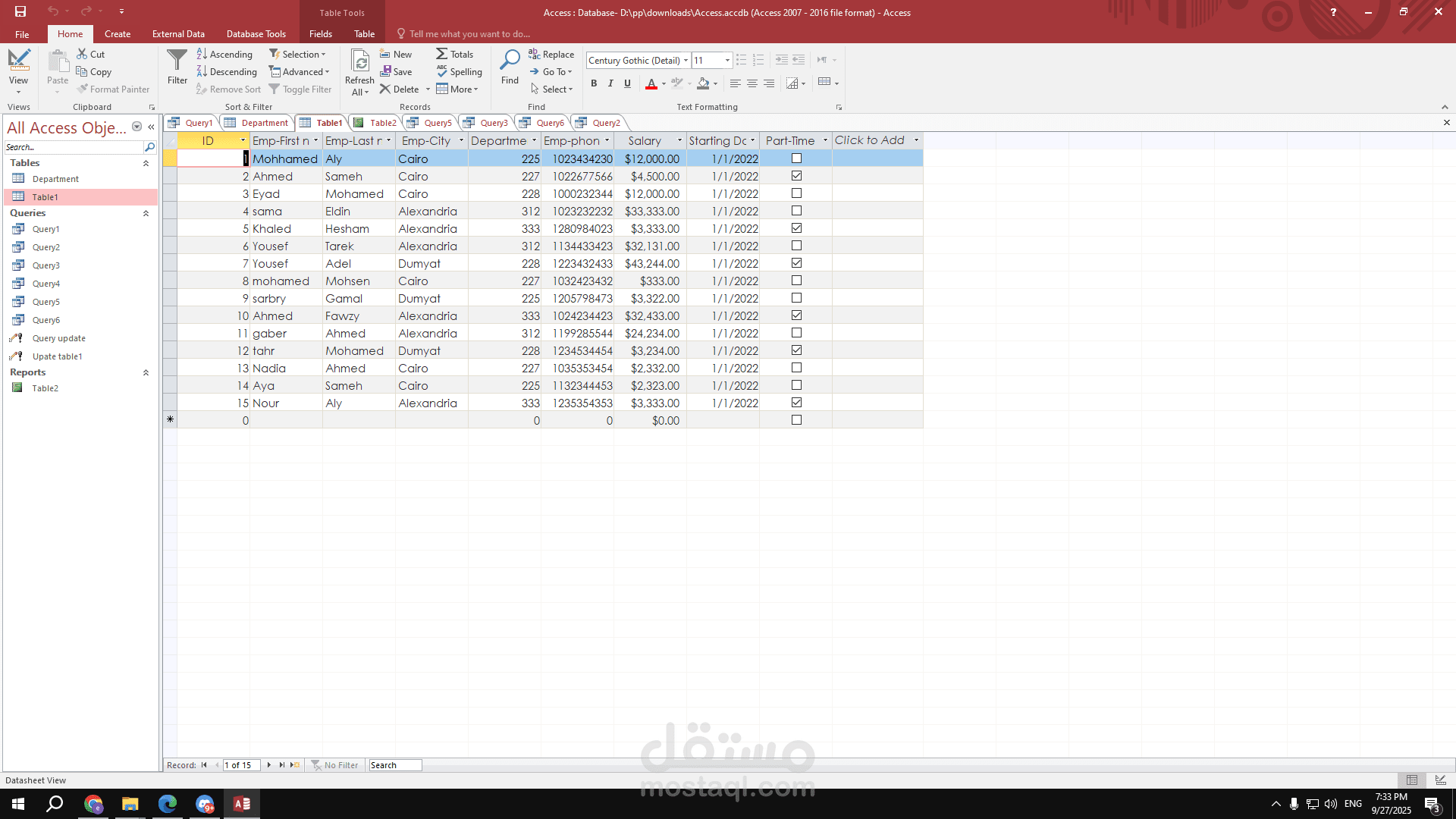Collapse the Queries group in navigation
This screenshot has width=1456, height=819.
pyautogui.click(x=146, y=213)
